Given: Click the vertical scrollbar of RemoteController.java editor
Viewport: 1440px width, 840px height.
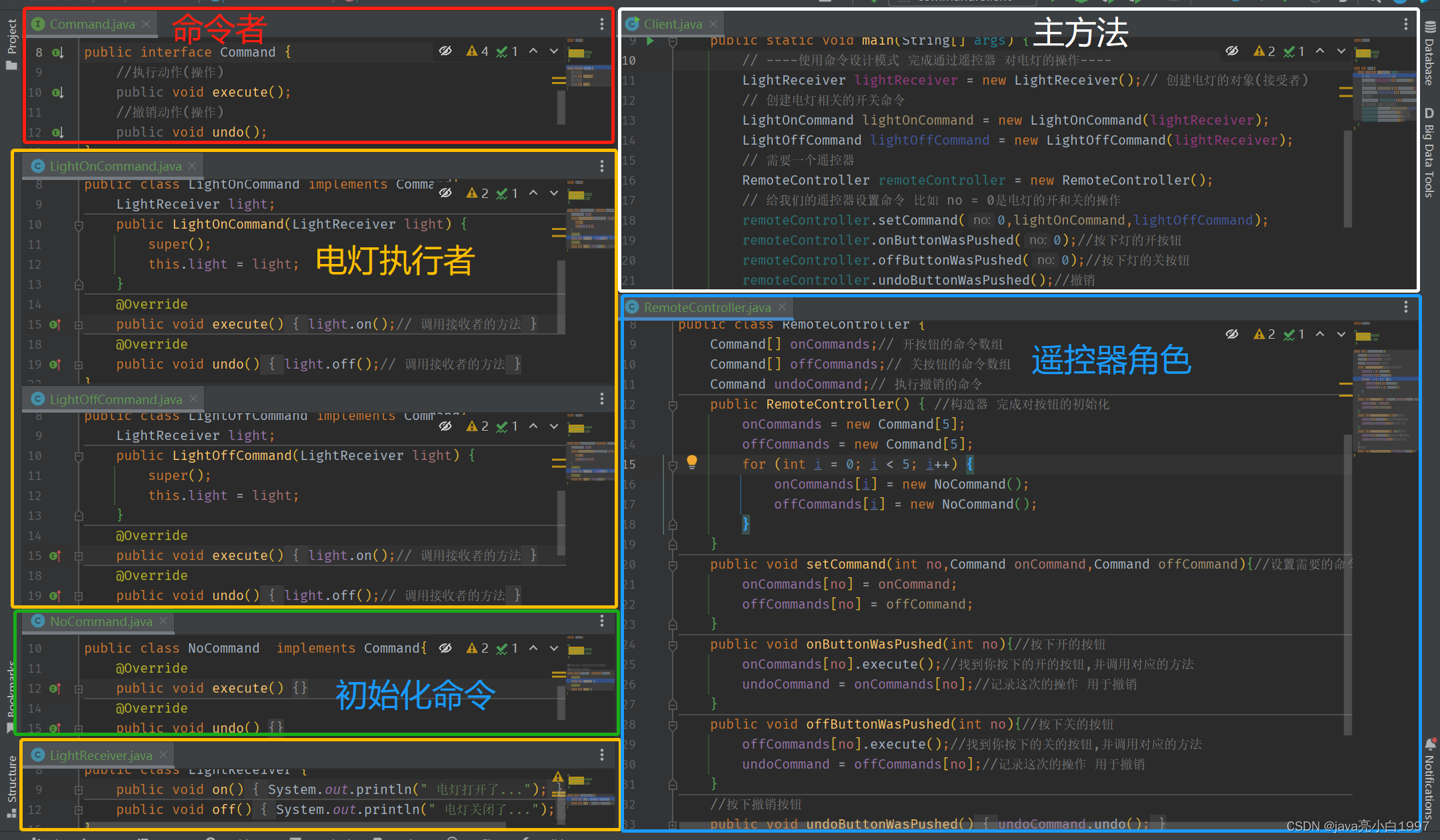Looking at the screenshot, I should pos(1348,584).
